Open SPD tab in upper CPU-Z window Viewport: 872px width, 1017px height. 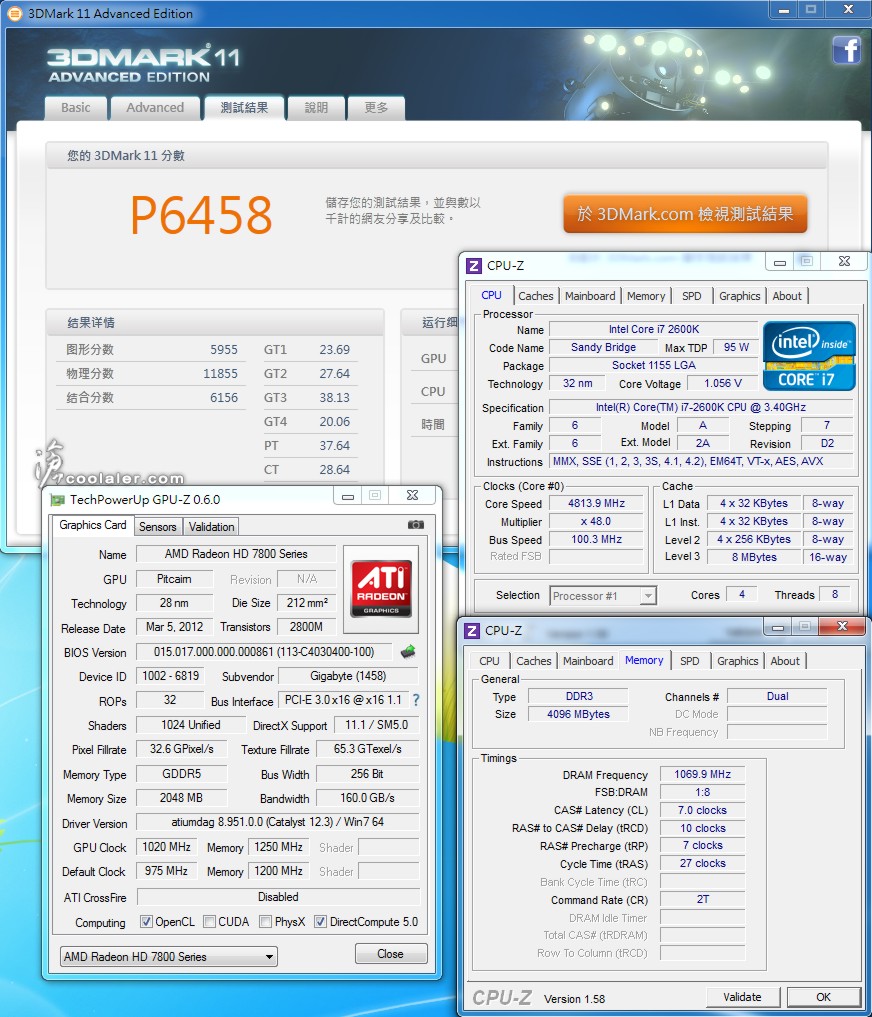pos(692,296)
